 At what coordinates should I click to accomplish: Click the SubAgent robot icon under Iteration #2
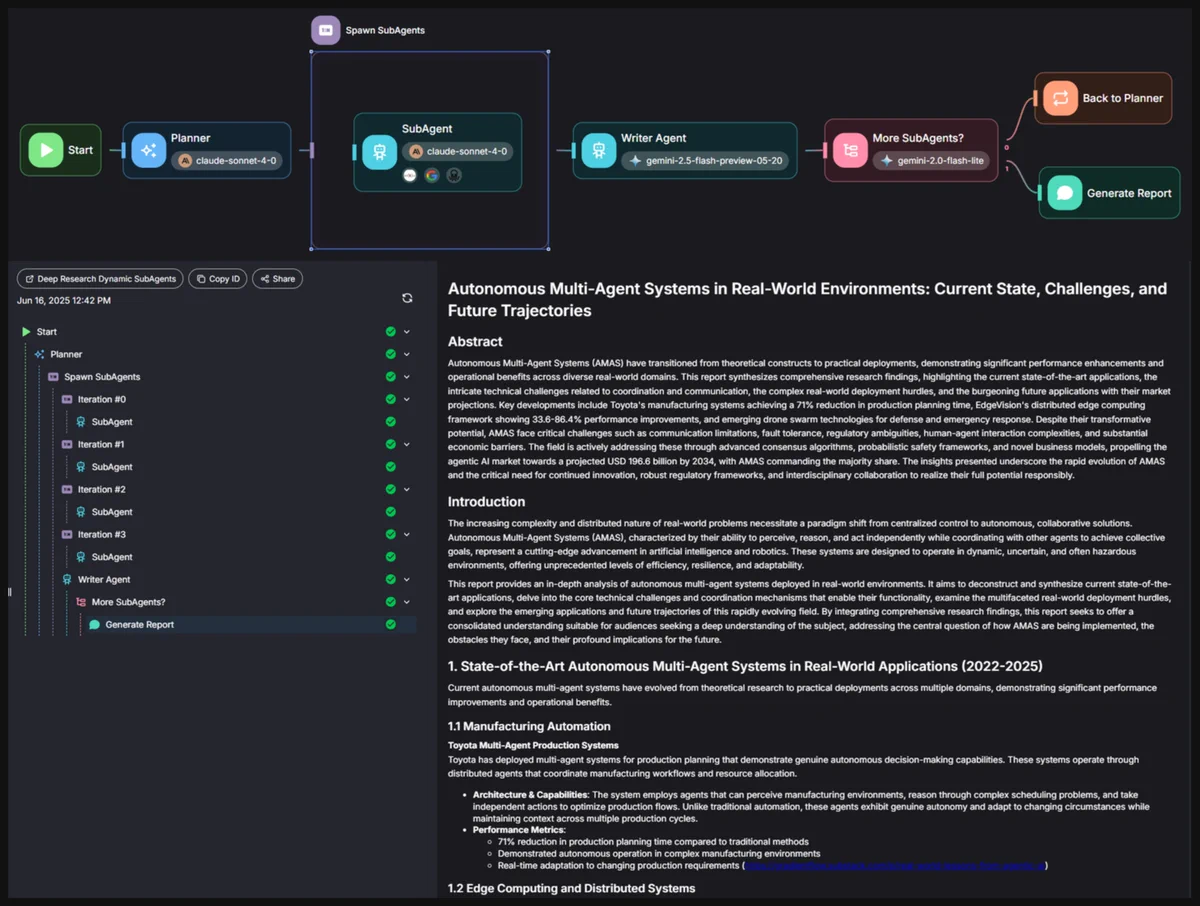(81, 512)
